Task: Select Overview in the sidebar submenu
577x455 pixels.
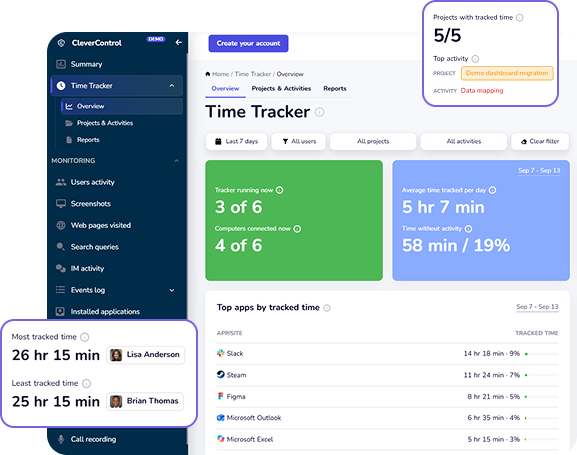Action: 122,106
